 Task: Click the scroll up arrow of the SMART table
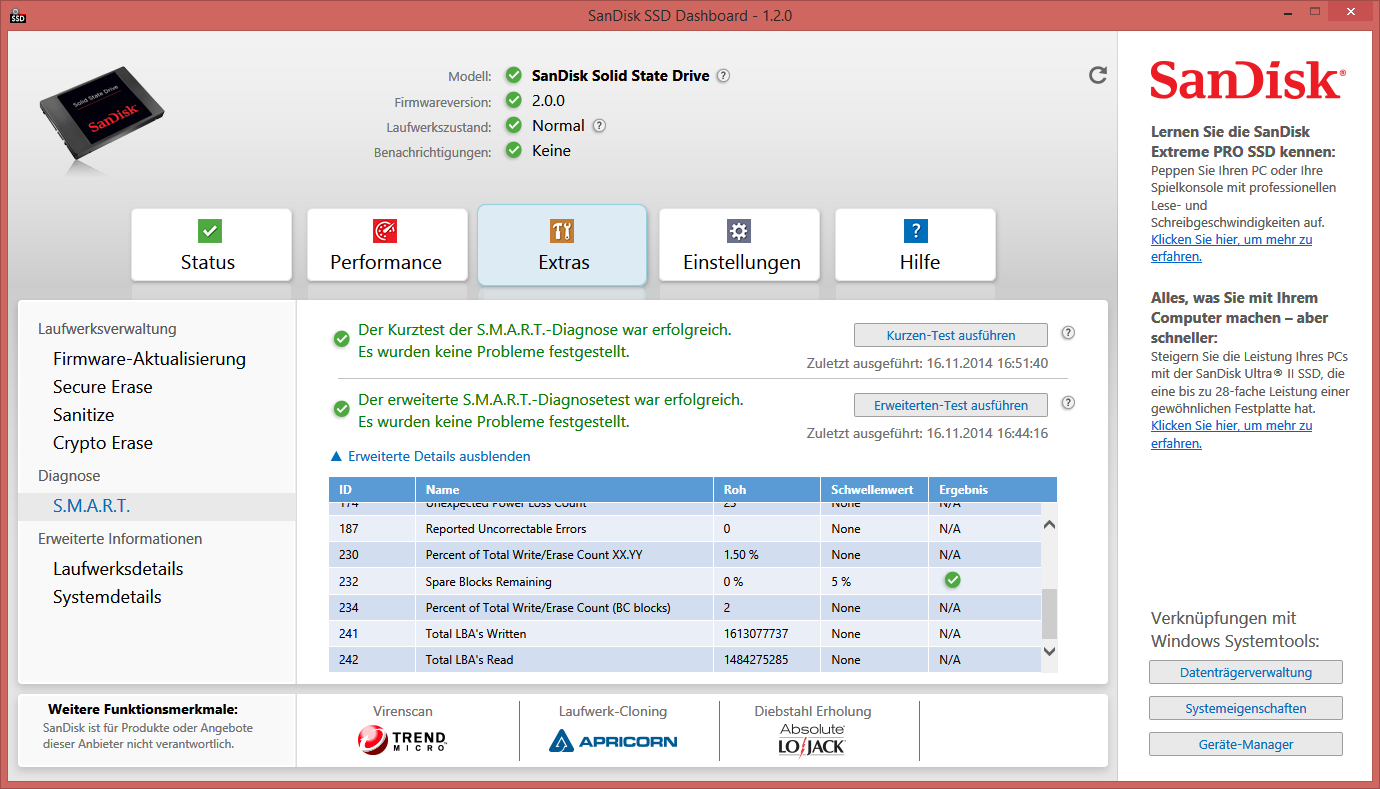(1049, 524)
